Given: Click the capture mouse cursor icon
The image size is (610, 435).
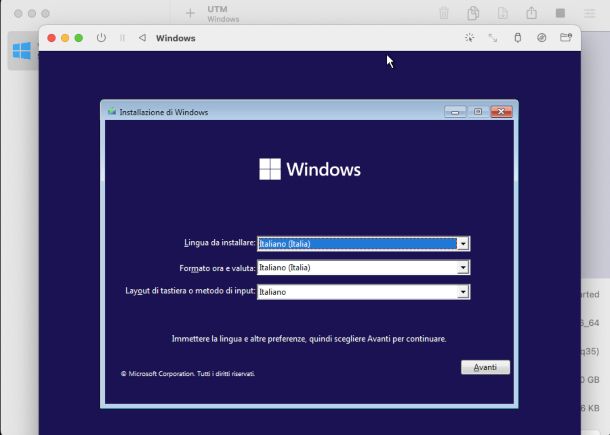Looking at the screenshot, I should (x=469, y=38).
